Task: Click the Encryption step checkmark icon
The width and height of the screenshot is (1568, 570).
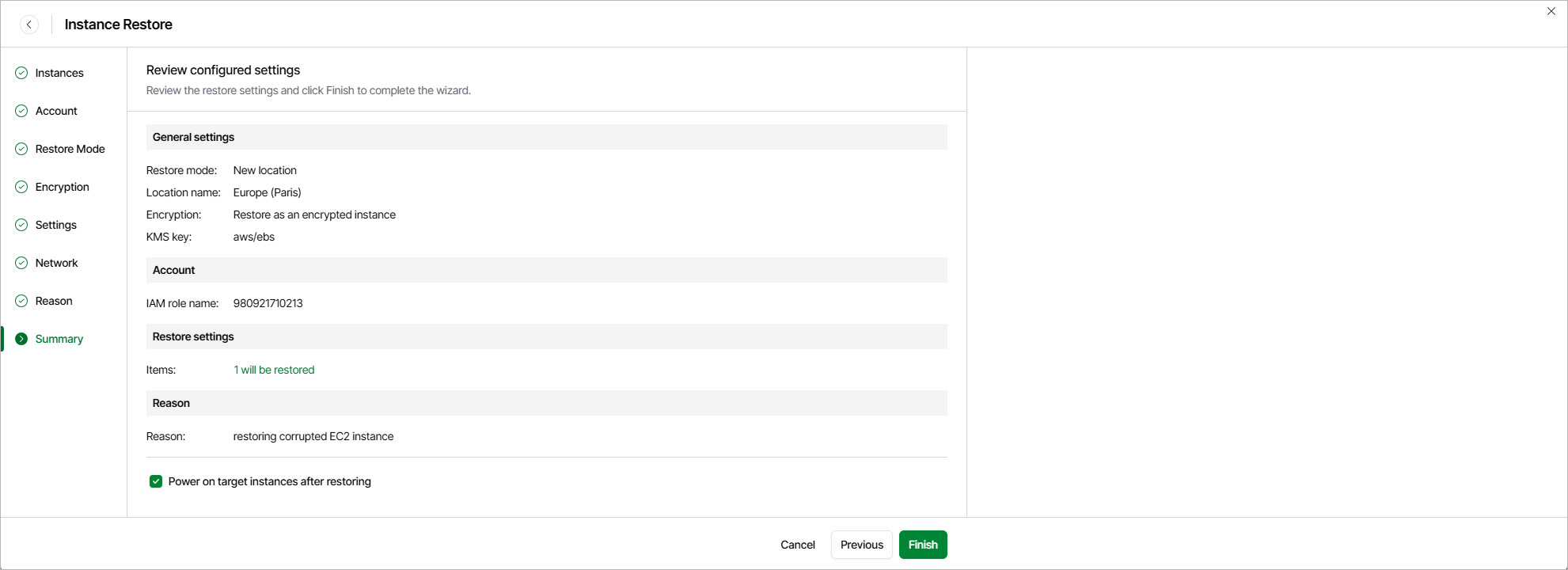Action: tap(21, 187)
